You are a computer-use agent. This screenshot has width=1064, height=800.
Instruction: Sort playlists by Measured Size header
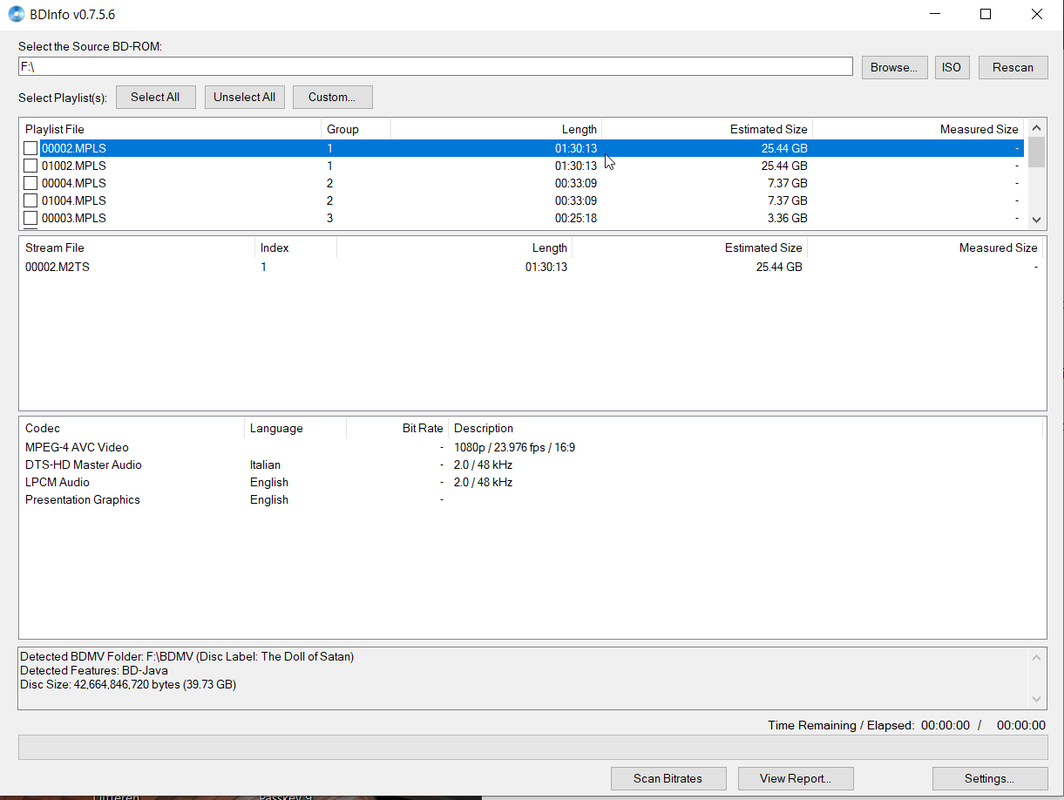(x=918, y=129)
